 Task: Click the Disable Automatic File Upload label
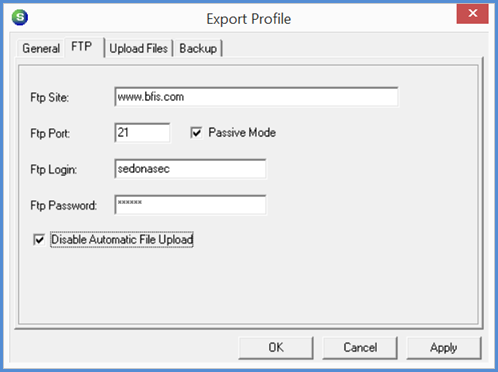point(122,239)
